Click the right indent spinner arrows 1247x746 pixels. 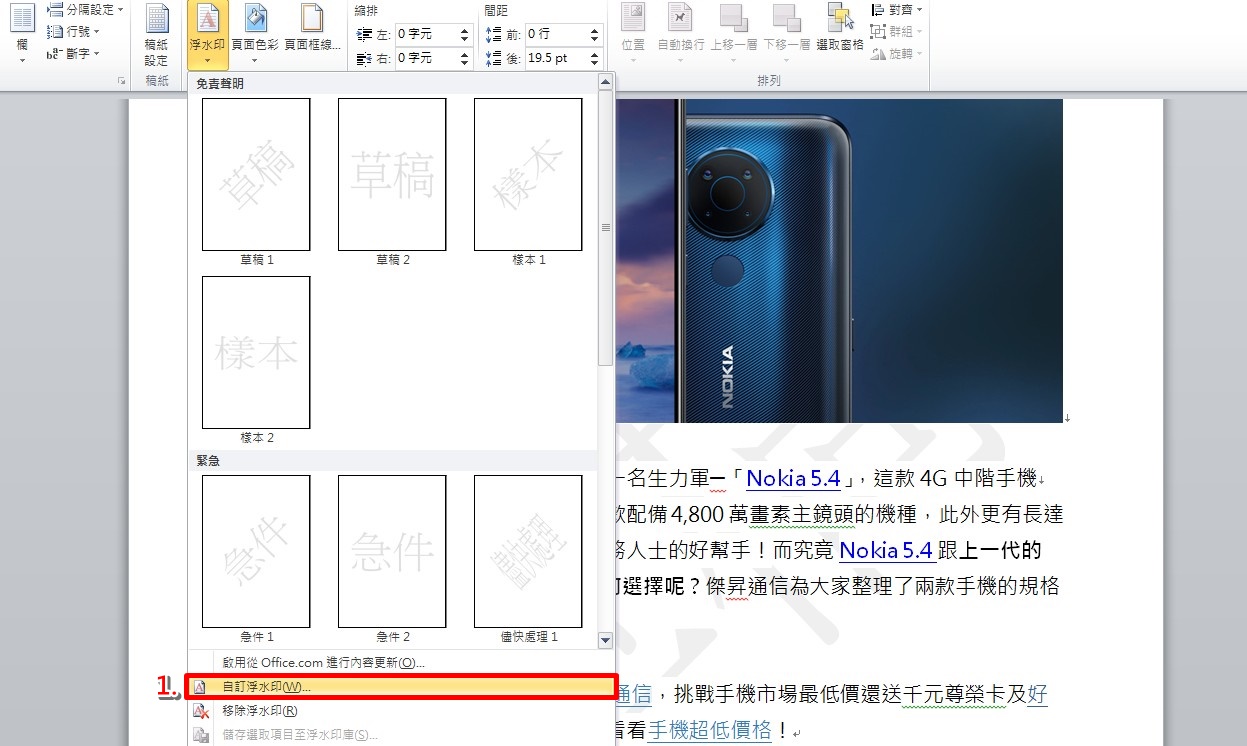tap(464, 58)
